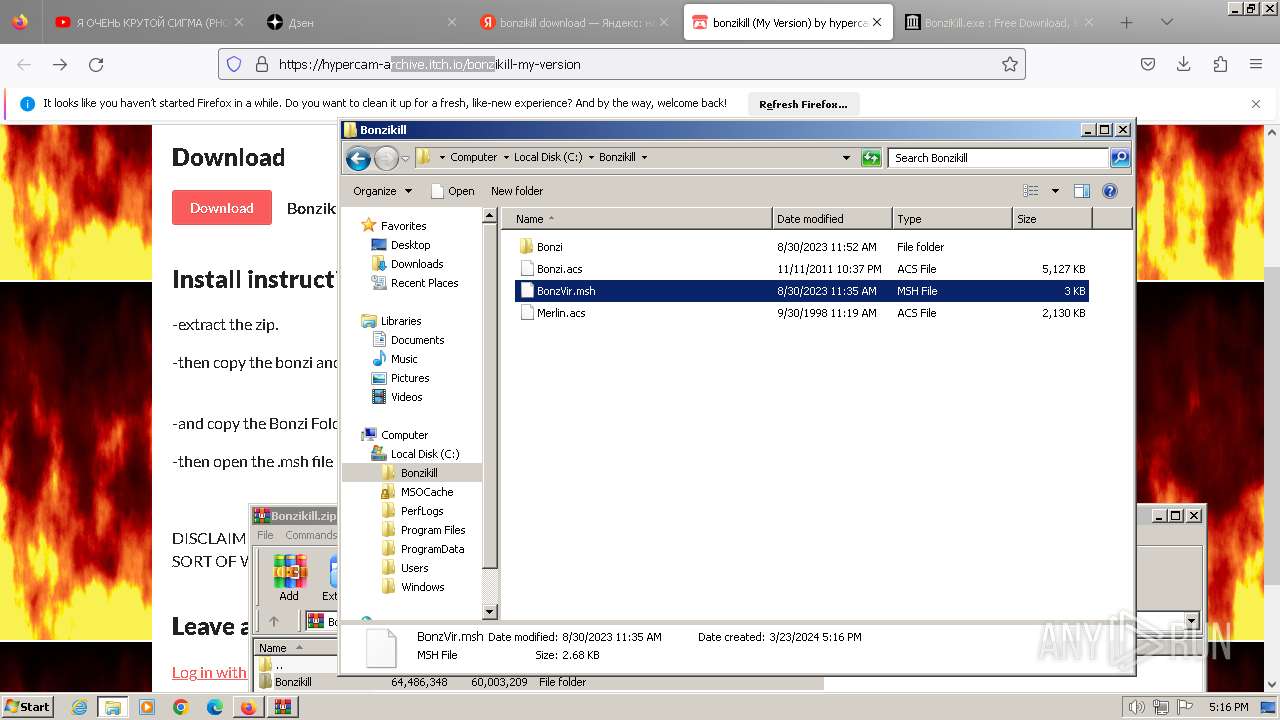Image resolution: width=1280 pixels, height=720 pixels.
Task: Follow the Log in with link
Action: click(x=209, y=672)
